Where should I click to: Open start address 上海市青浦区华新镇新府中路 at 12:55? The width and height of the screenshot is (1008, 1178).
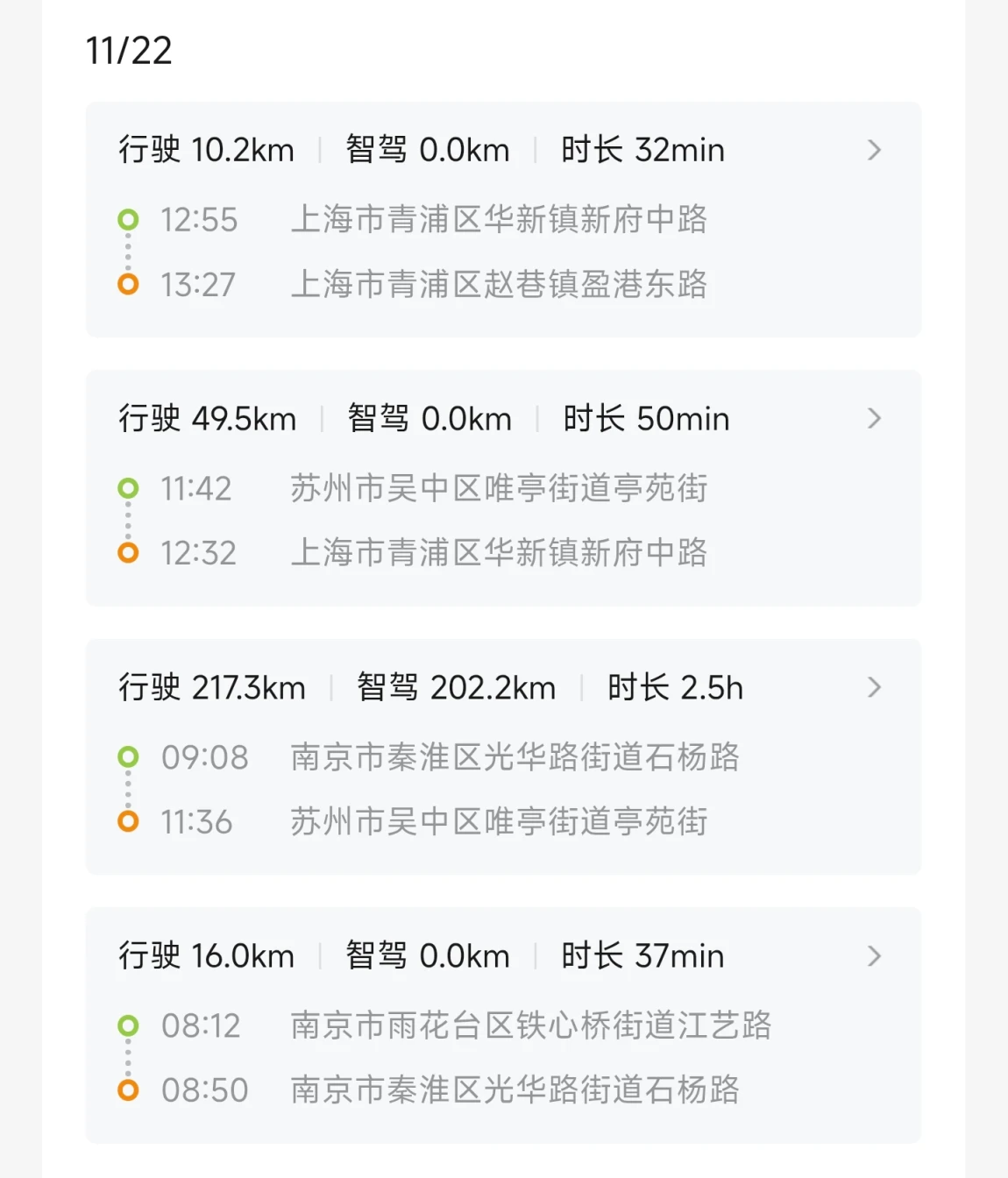coord(499,219)
